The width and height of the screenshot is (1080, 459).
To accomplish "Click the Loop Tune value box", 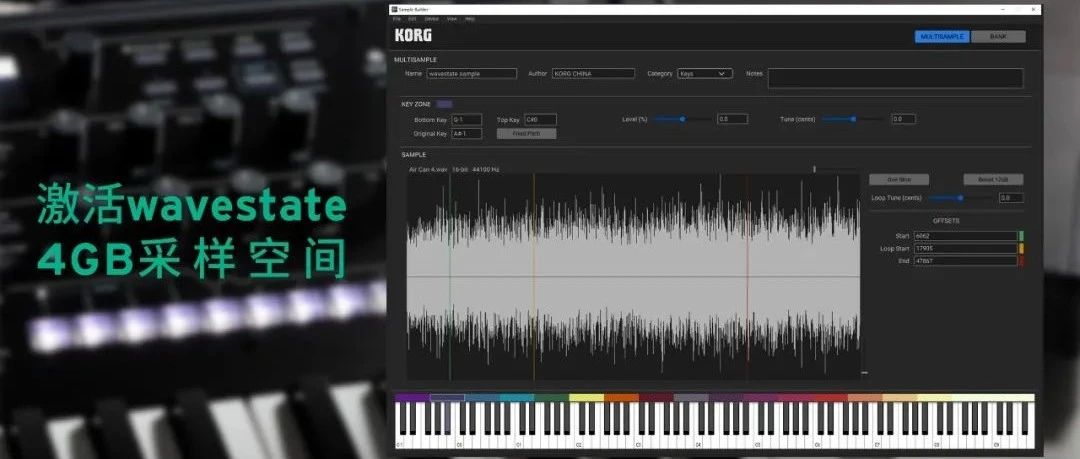I will 1011,198.
